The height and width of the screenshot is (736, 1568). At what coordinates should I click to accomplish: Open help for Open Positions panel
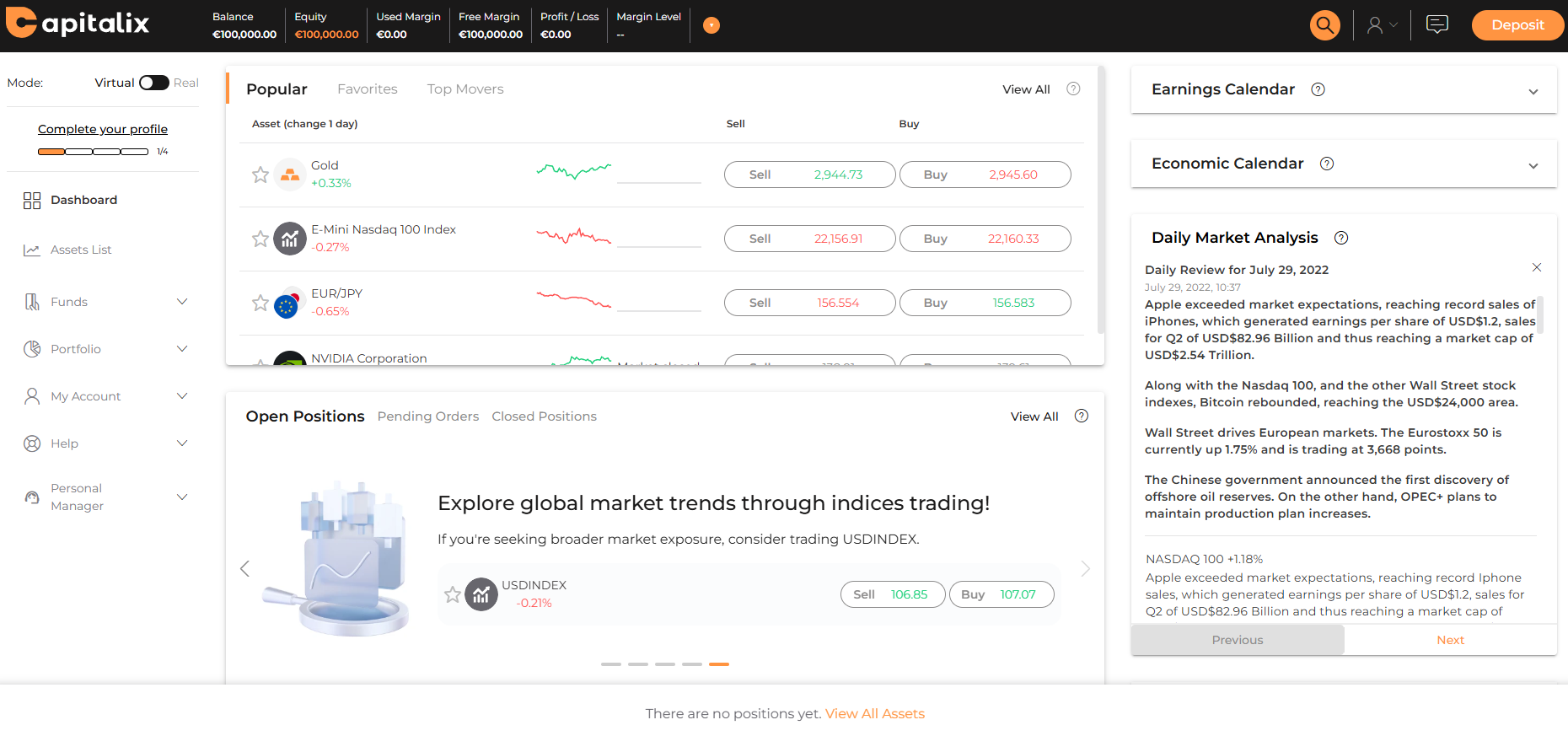point(1082,416)
